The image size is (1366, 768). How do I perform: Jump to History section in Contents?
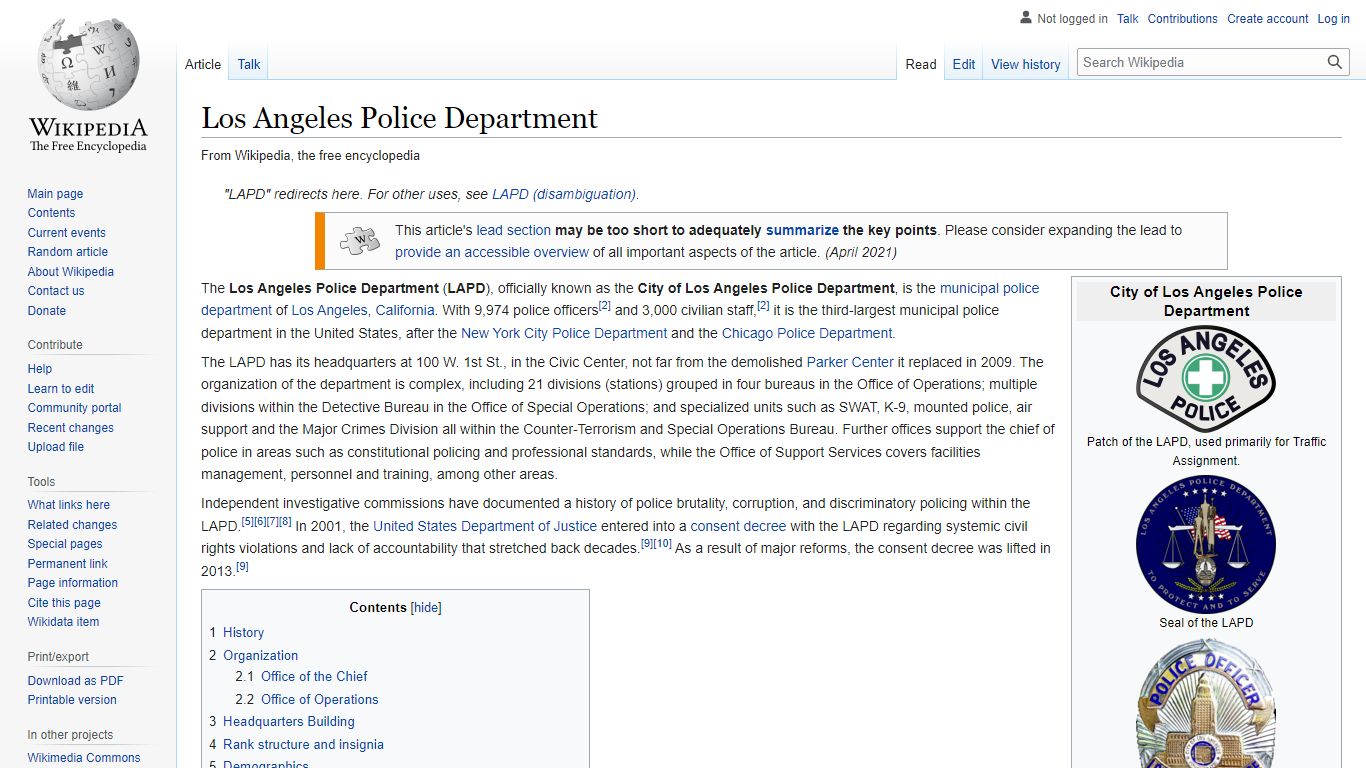click(243, 633)
